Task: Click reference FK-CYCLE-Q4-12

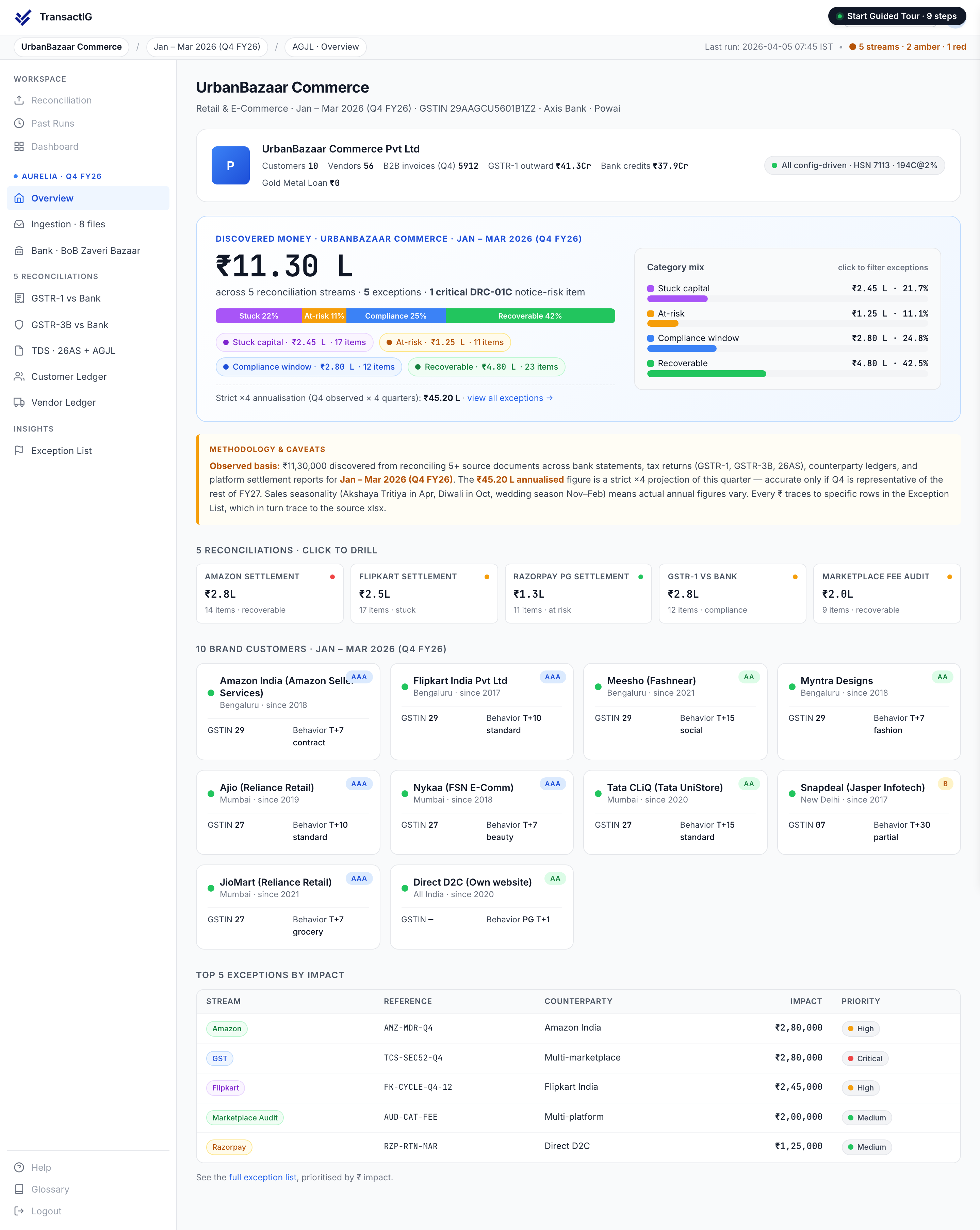Action: tap(418, 1087)
